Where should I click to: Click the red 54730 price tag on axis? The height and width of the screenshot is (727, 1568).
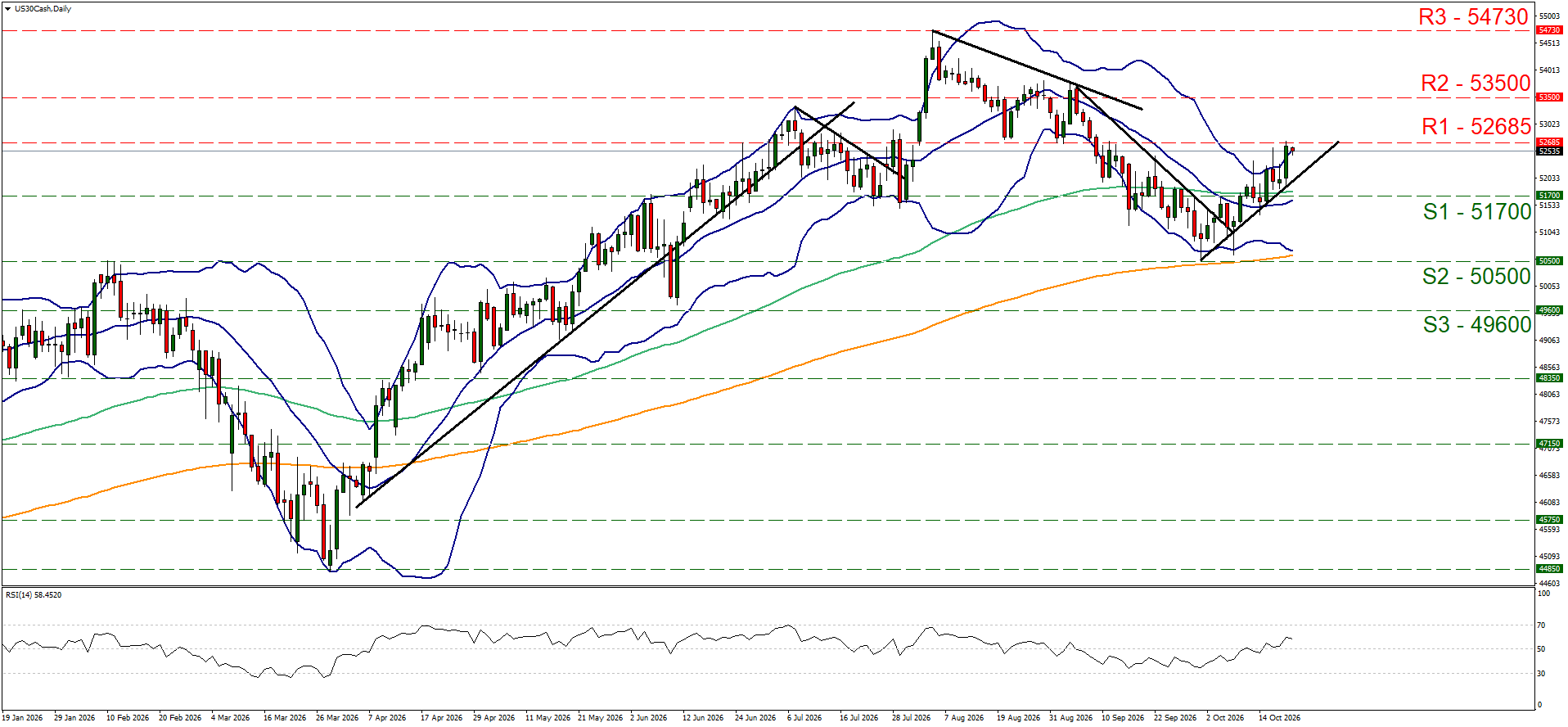tap(1550, 30)
